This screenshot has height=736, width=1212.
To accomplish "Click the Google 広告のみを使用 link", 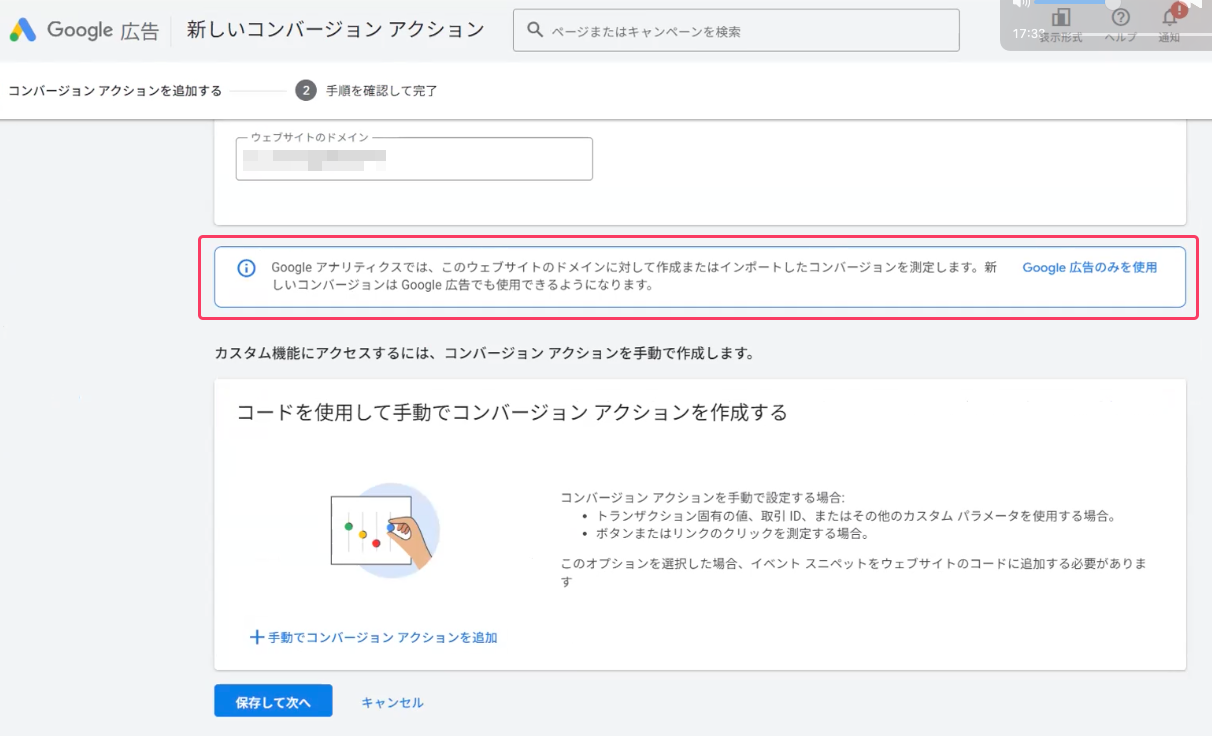I will [x=1089, y=268].
